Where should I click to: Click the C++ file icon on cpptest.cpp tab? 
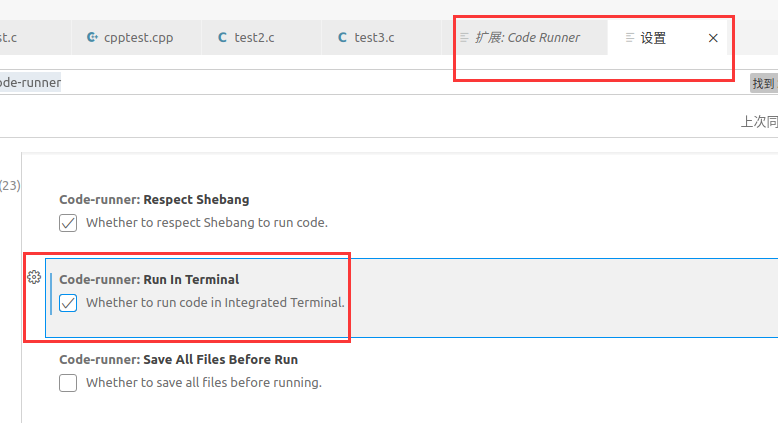92,38
